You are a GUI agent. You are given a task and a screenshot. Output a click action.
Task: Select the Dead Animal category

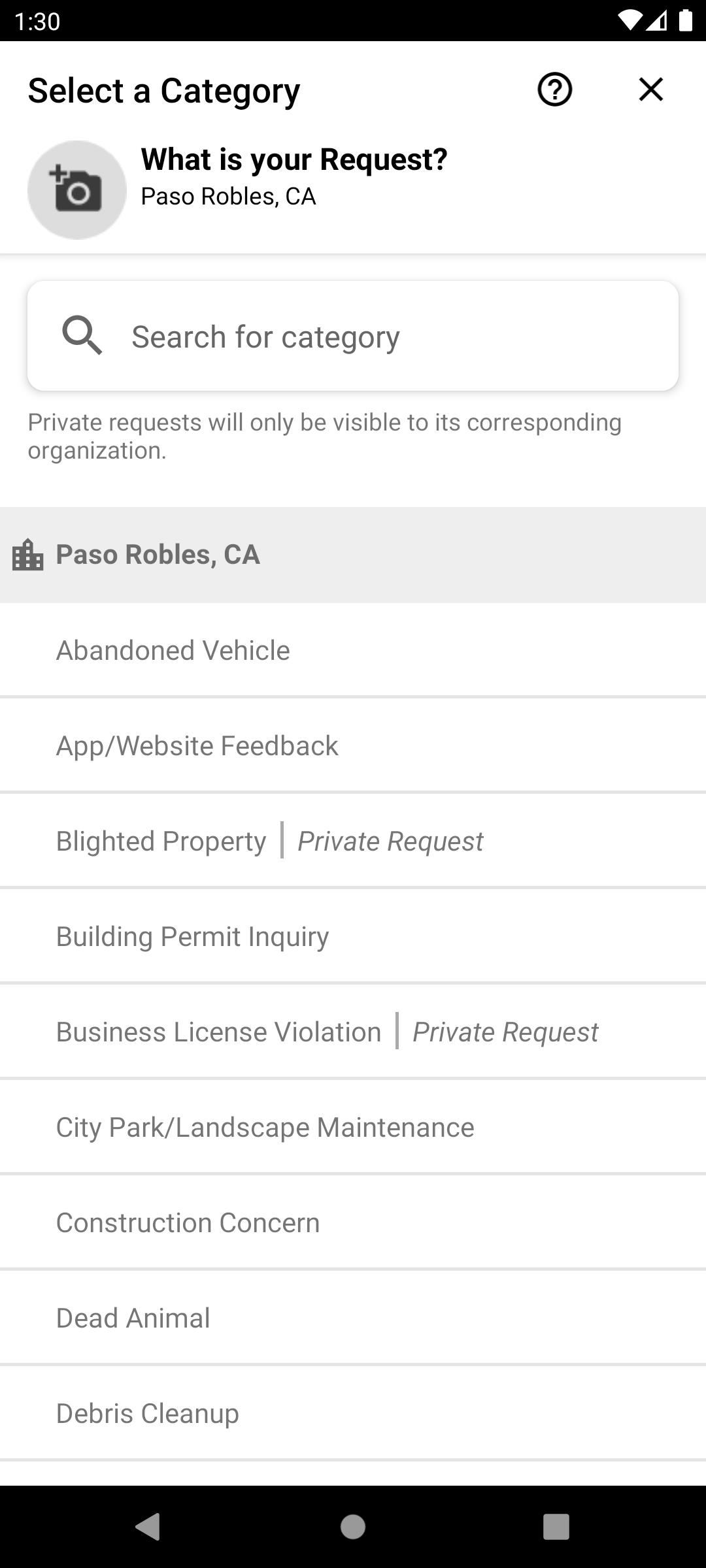point(133,1318)
